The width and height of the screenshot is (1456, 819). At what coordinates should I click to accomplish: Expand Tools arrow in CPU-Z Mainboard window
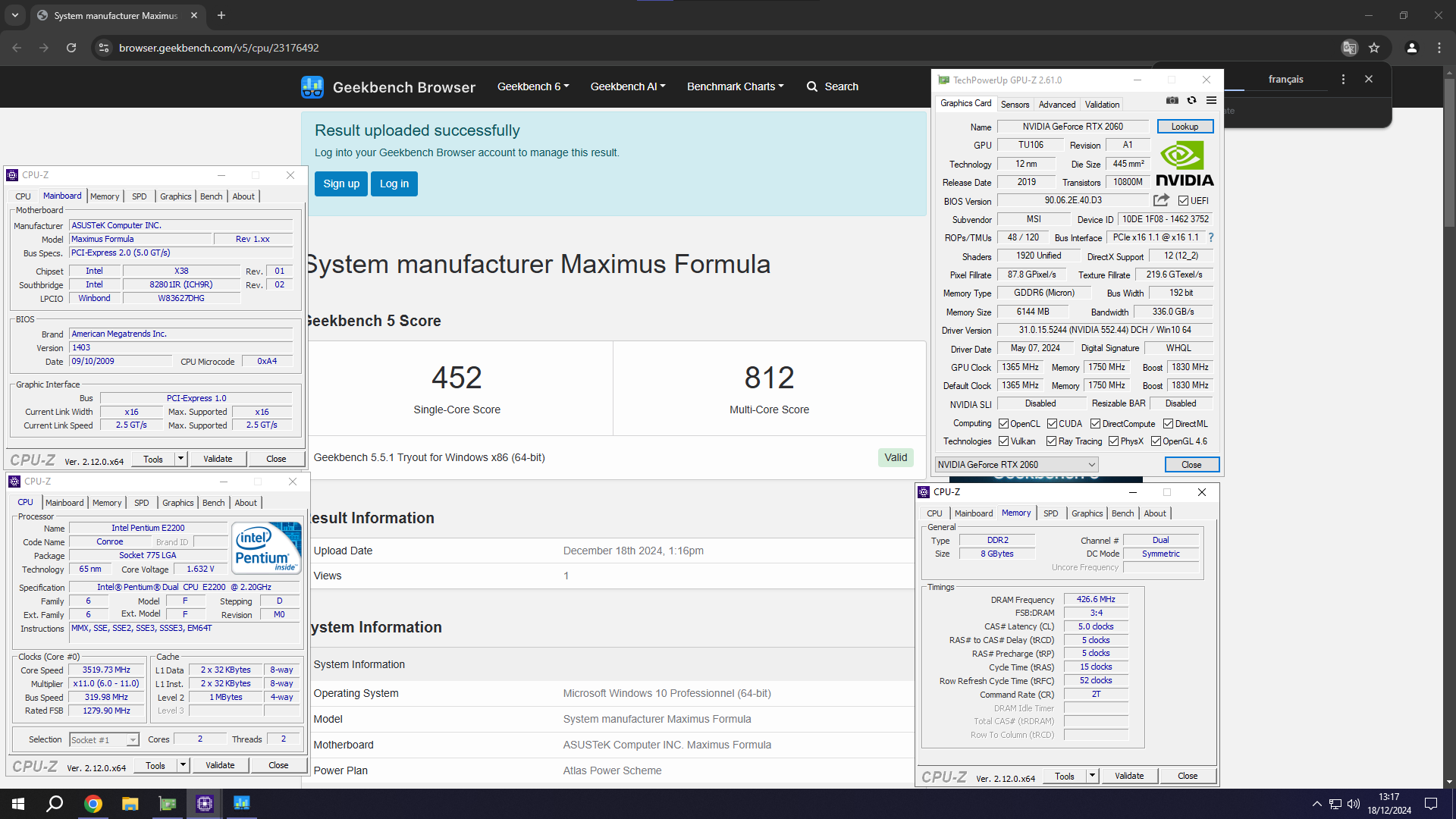(x=180, y=459)
